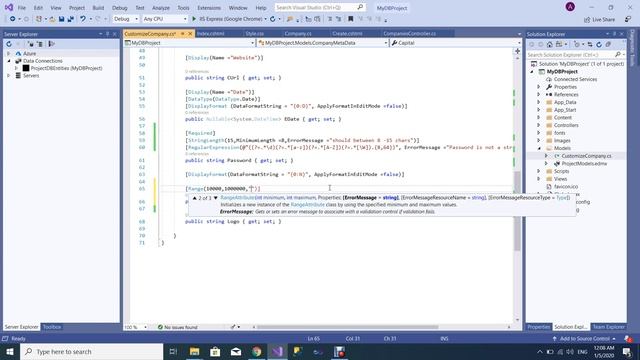Click the Save file toolbar icon
The height and width of the screenshot is (360, 640).
(x=62, y=19)
